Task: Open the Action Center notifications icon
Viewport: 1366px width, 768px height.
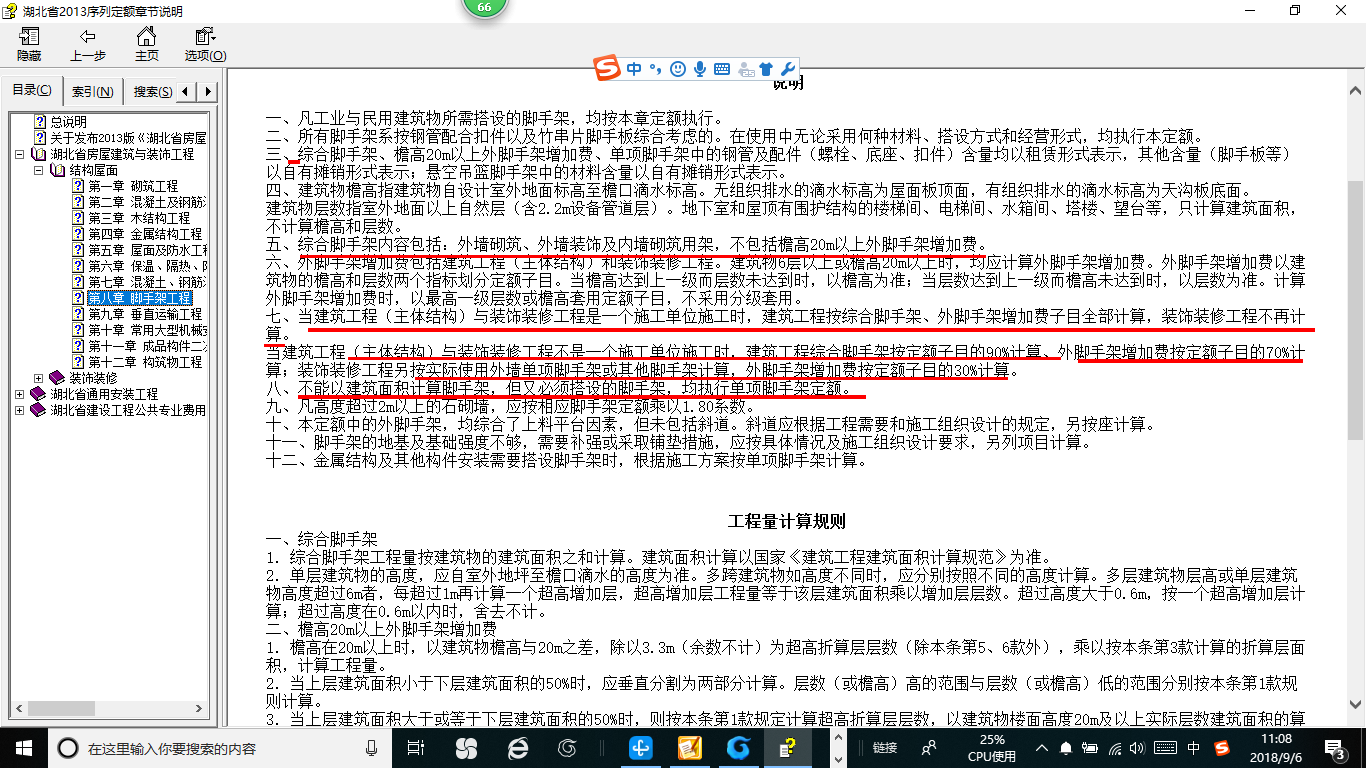Action: (x=1339, y=747)
